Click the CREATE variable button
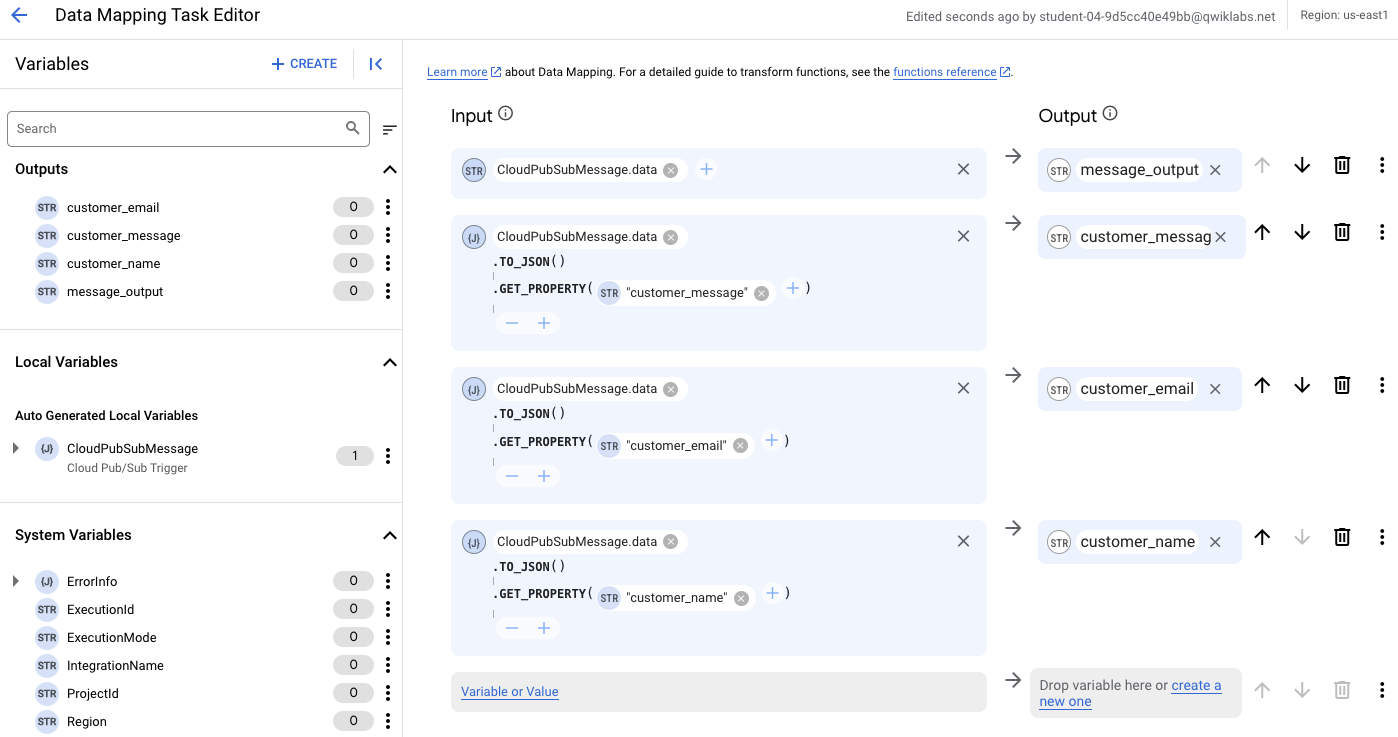1398x737 pixels. coord(304,64)
